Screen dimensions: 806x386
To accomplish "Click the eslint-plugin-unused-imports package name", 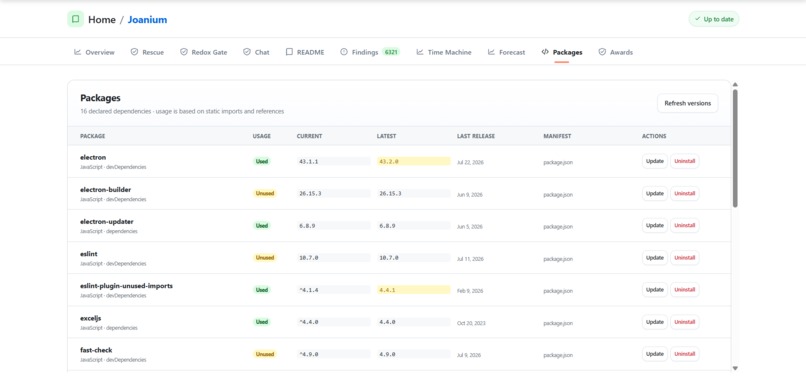I will (126, 286).
